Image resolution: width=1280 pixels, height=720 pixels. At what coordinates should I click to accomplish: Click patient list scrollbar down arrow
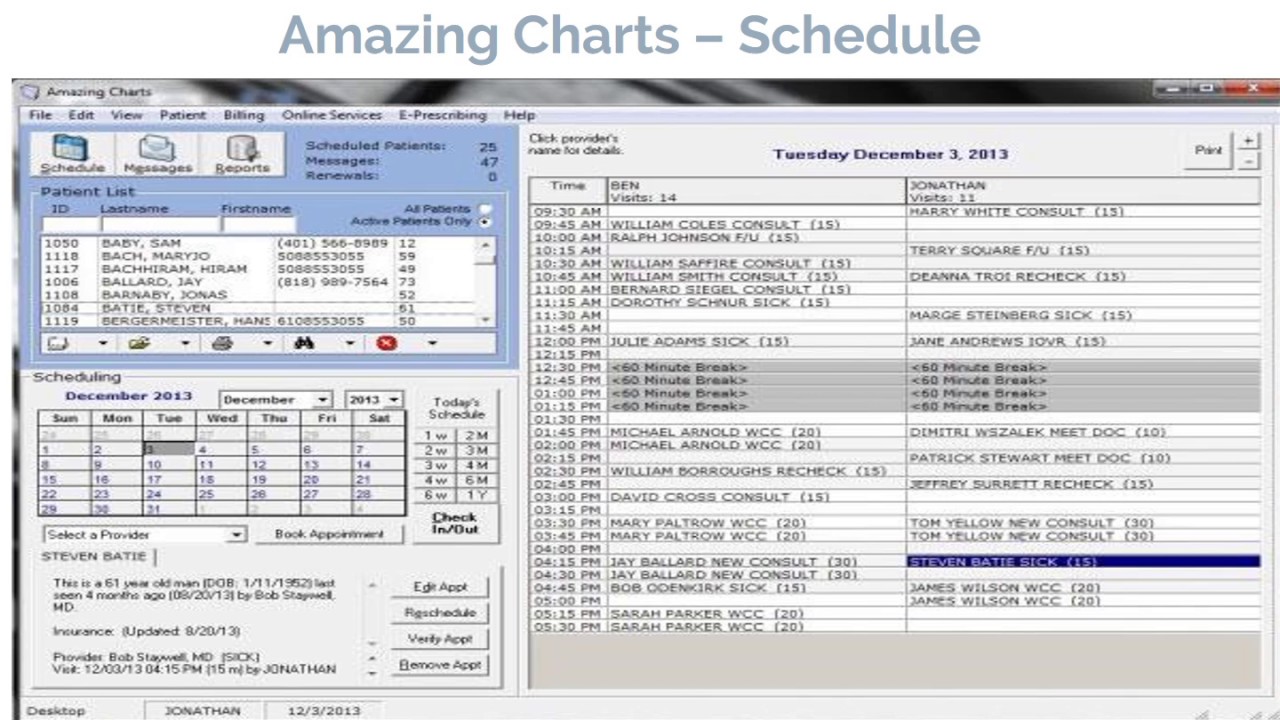486,320
